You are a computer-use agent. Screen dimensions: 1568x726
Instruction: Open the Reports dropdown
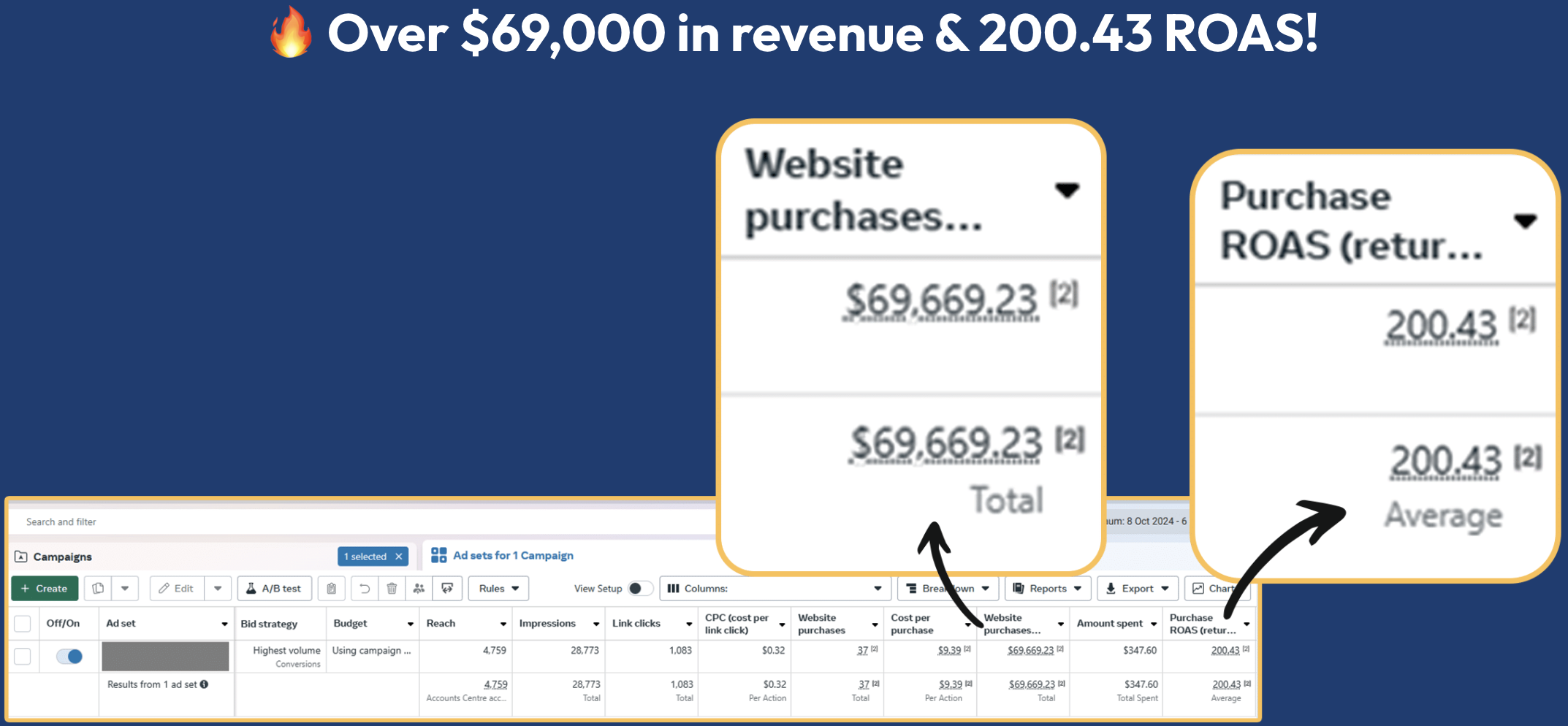tap(1048, 589)
